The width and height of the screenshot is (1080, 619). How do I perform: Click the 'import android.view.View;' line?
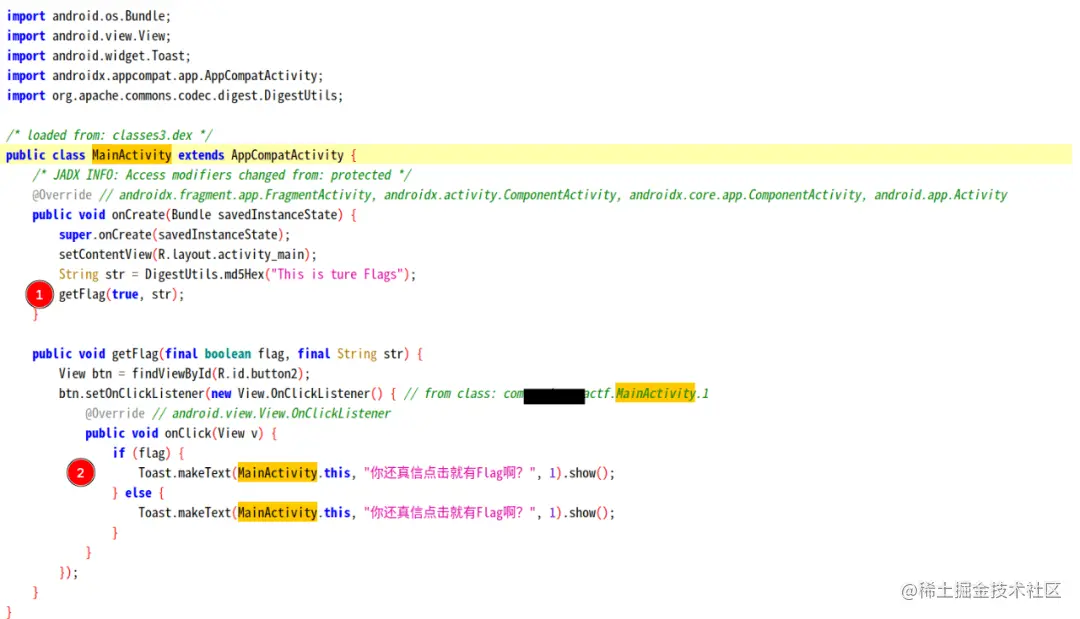[88, 36]
